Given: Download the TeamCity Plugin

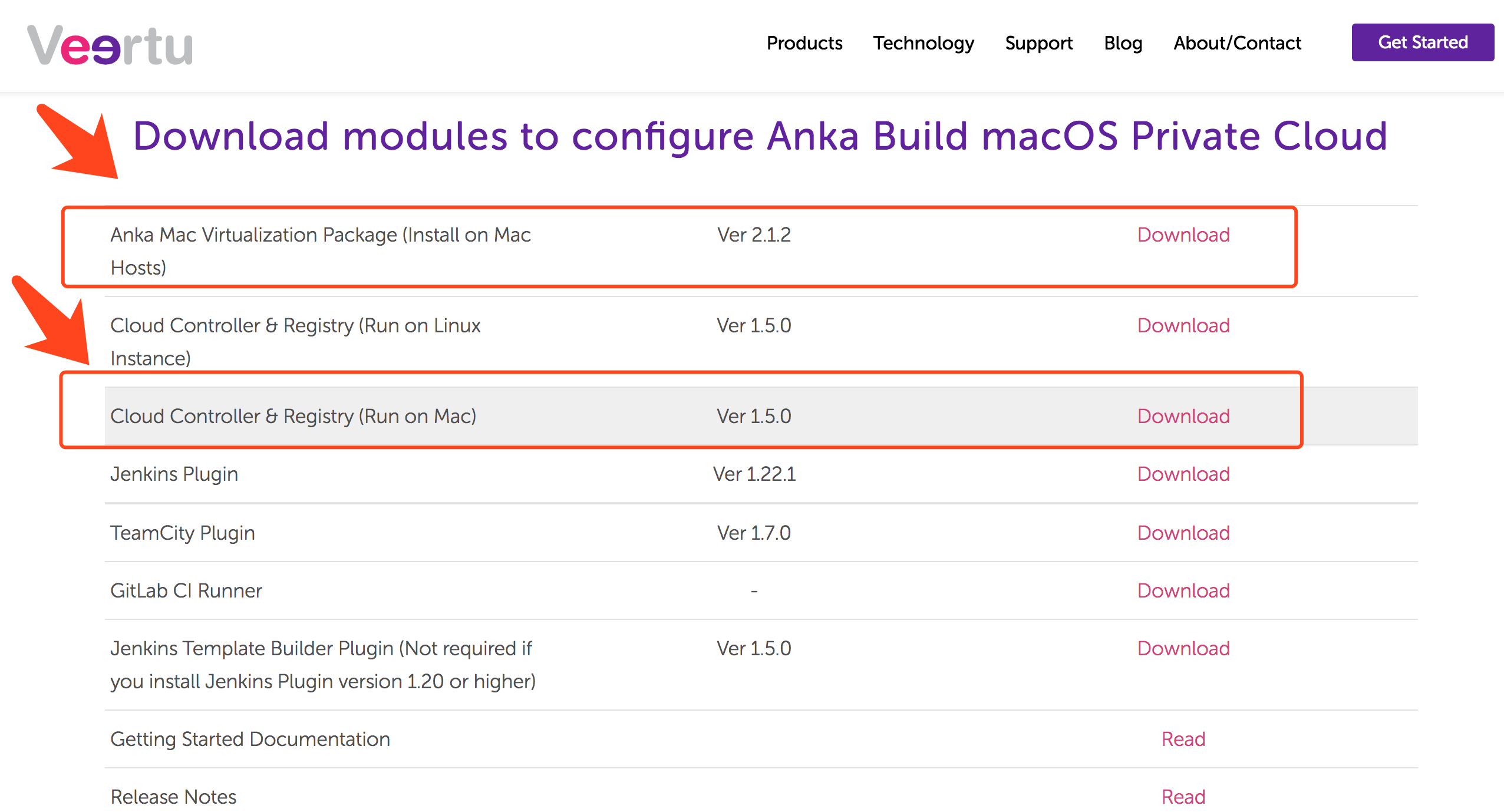Looking at the screenshot, I should 1183,533.
